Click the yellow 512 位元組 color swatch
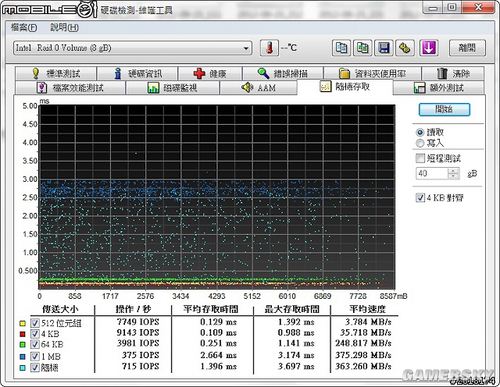 click(x=22, y=323)
